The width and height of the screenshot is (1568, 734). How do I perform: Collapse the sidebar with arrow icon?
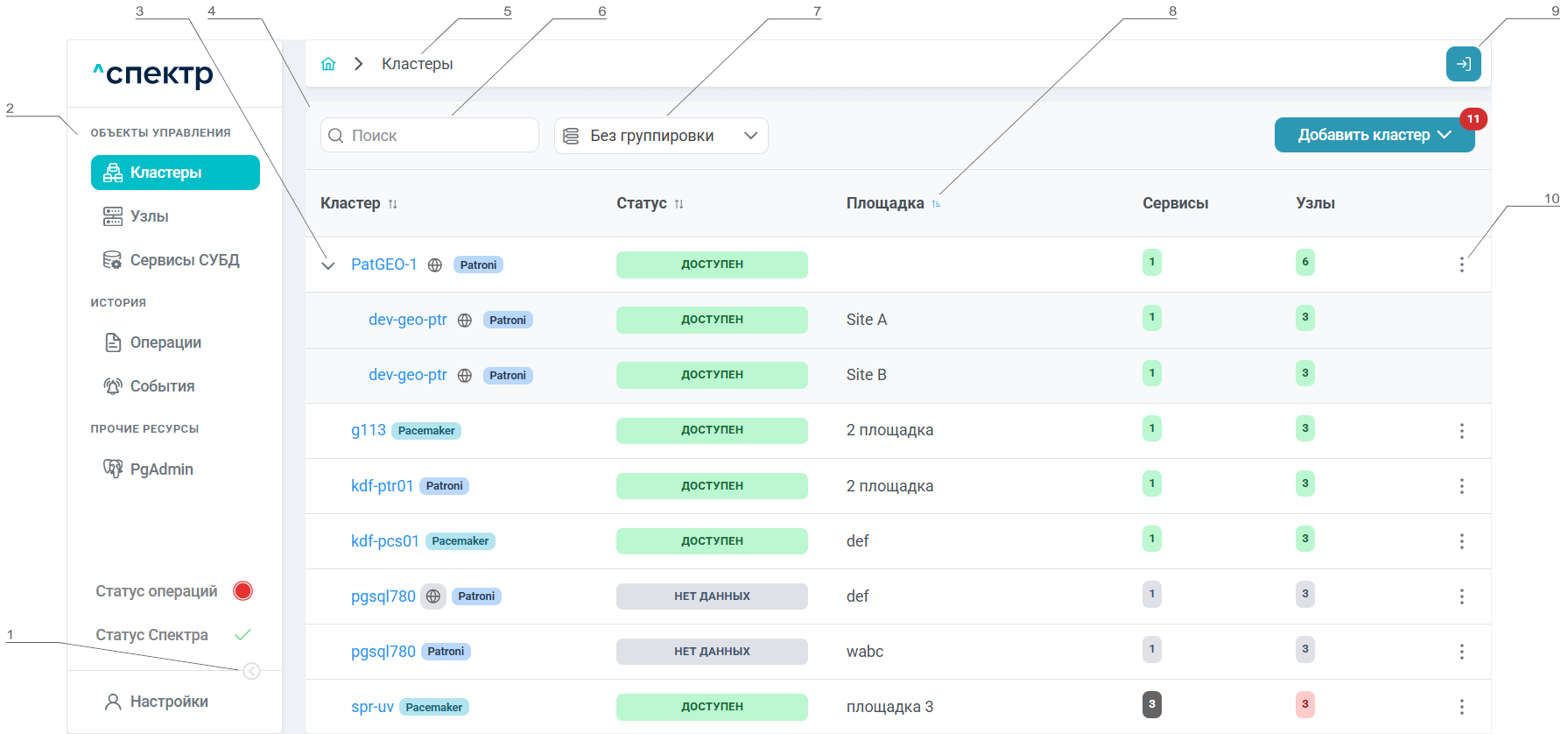[251, 671]
